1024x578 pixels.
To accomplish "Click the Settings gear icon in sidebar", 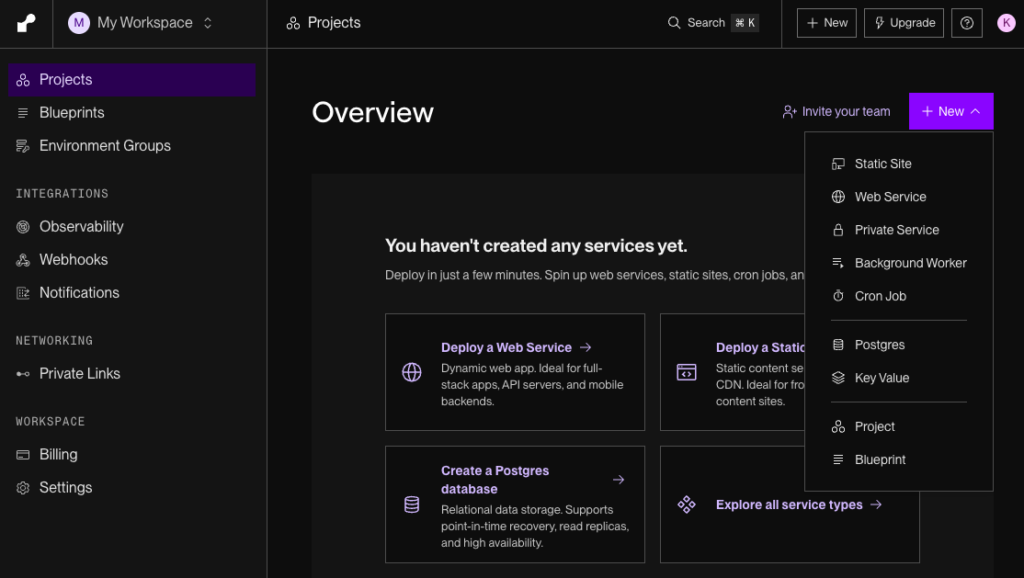I will (23, 488).
